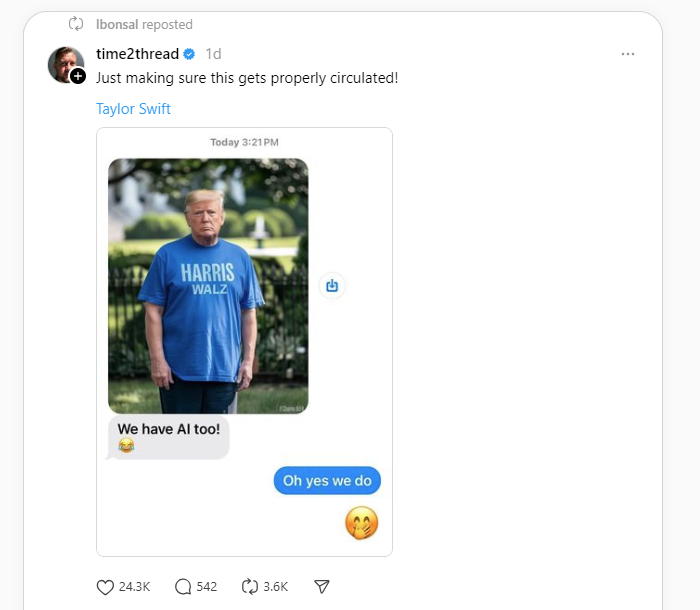Open the Harris Walz shirt photo

click(208, 286)
